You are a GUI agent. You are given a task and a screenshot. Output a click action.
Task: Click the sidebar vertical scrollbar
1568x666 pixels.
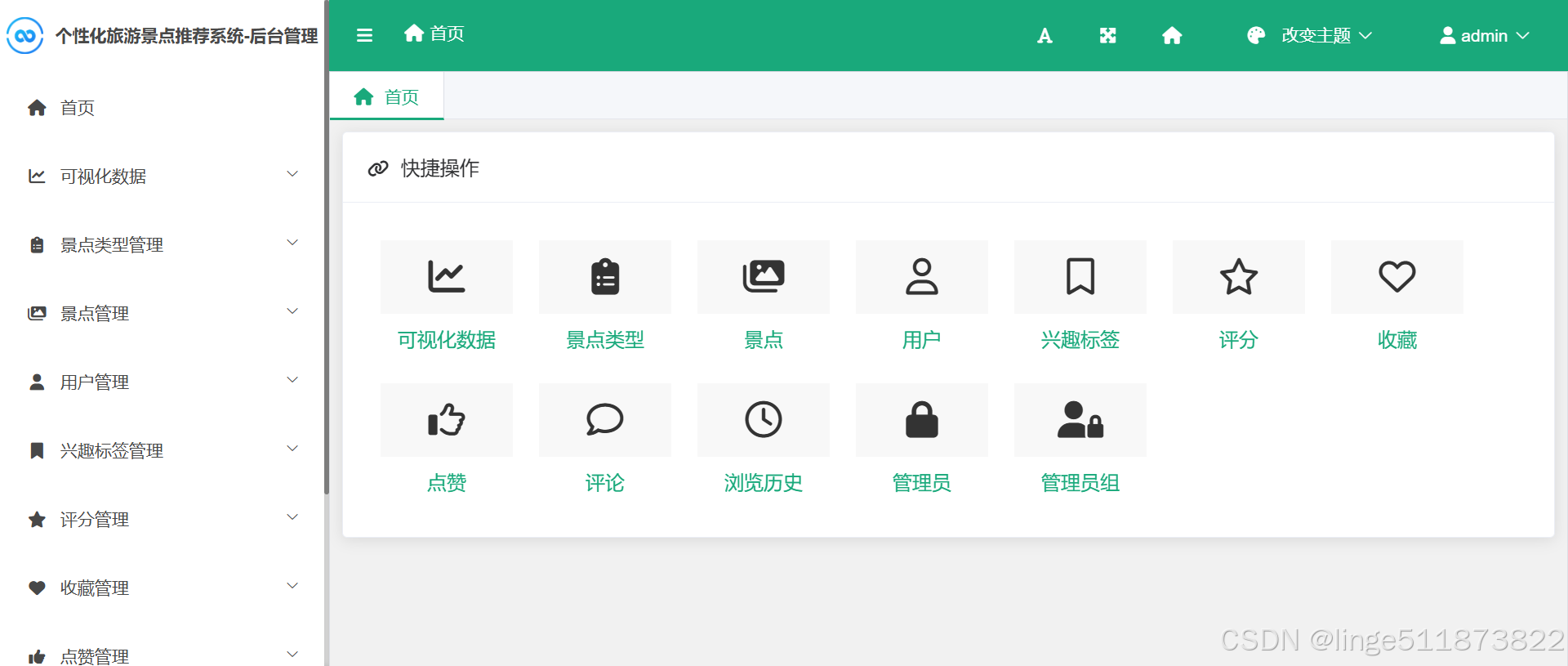pyautogui.click(x=327, y=247)
